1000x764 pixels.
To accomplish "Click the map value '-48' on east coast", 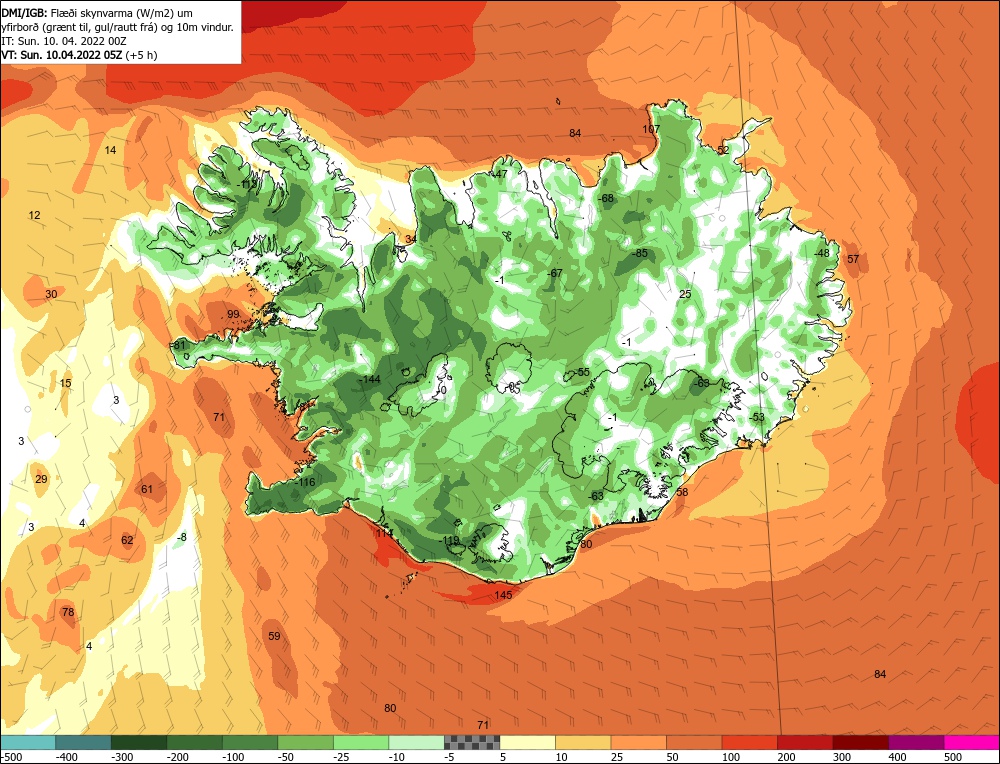I will click(822, 253).
